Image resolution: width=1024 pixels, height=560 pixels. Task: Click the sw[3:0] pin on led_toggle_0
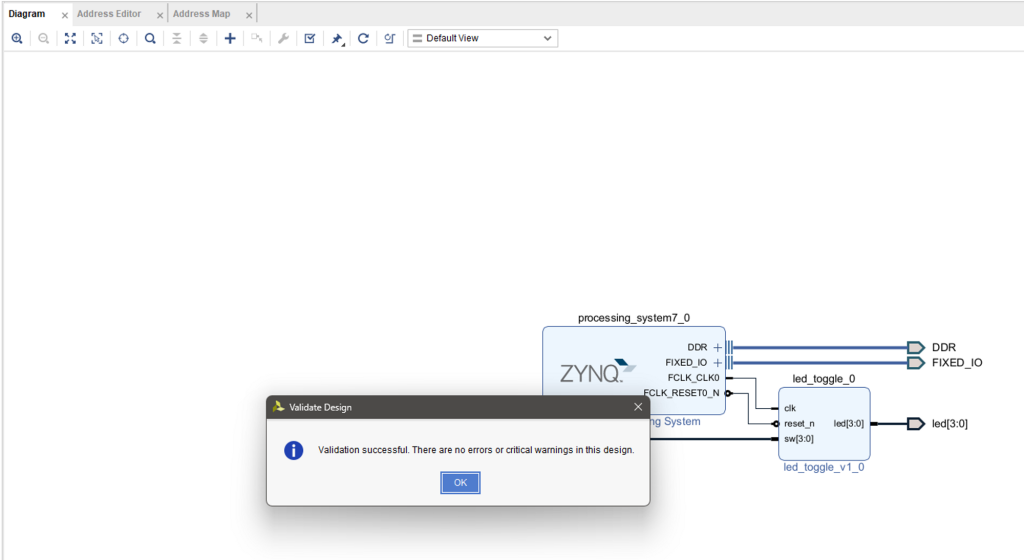click(x=799, y=439)
